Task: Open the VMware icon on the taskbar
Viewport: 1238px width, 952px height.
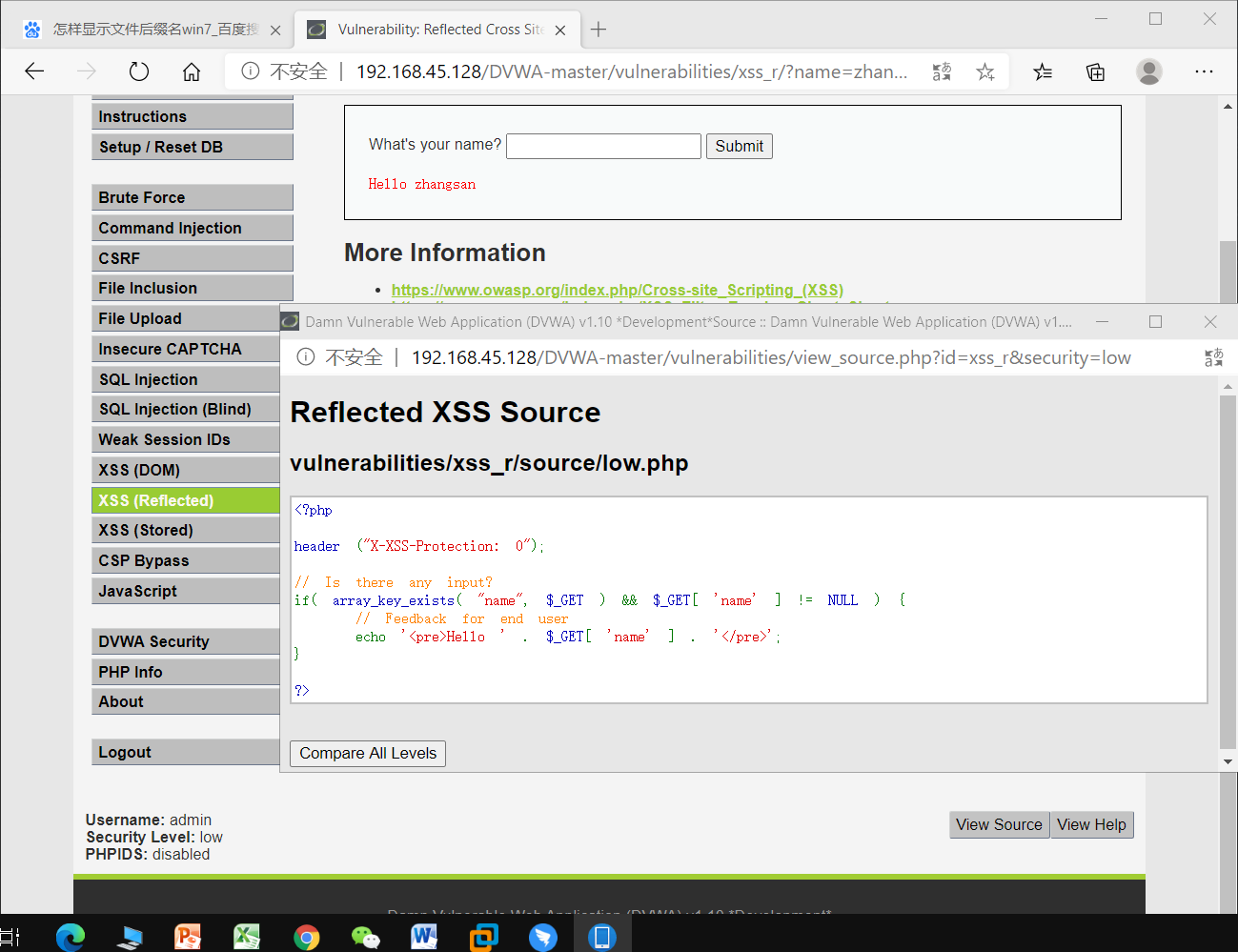Action: pos(483,937)
